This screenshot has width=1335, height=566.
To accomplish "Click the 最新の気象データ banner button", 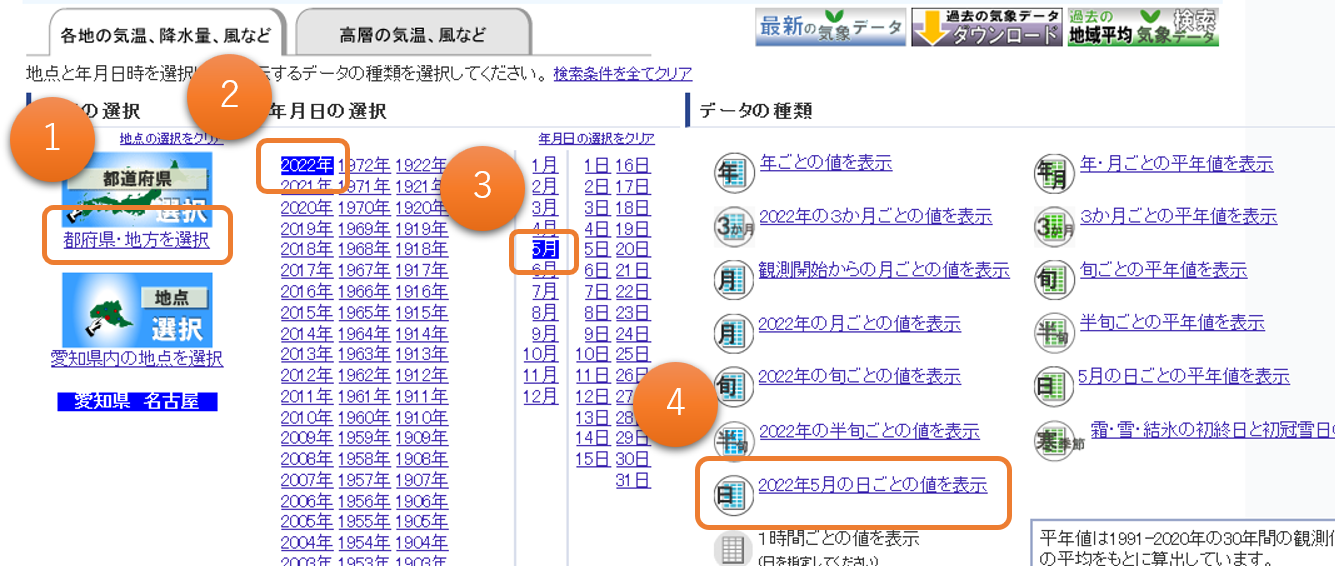I will pyautogui.click(x=830, y=28).
